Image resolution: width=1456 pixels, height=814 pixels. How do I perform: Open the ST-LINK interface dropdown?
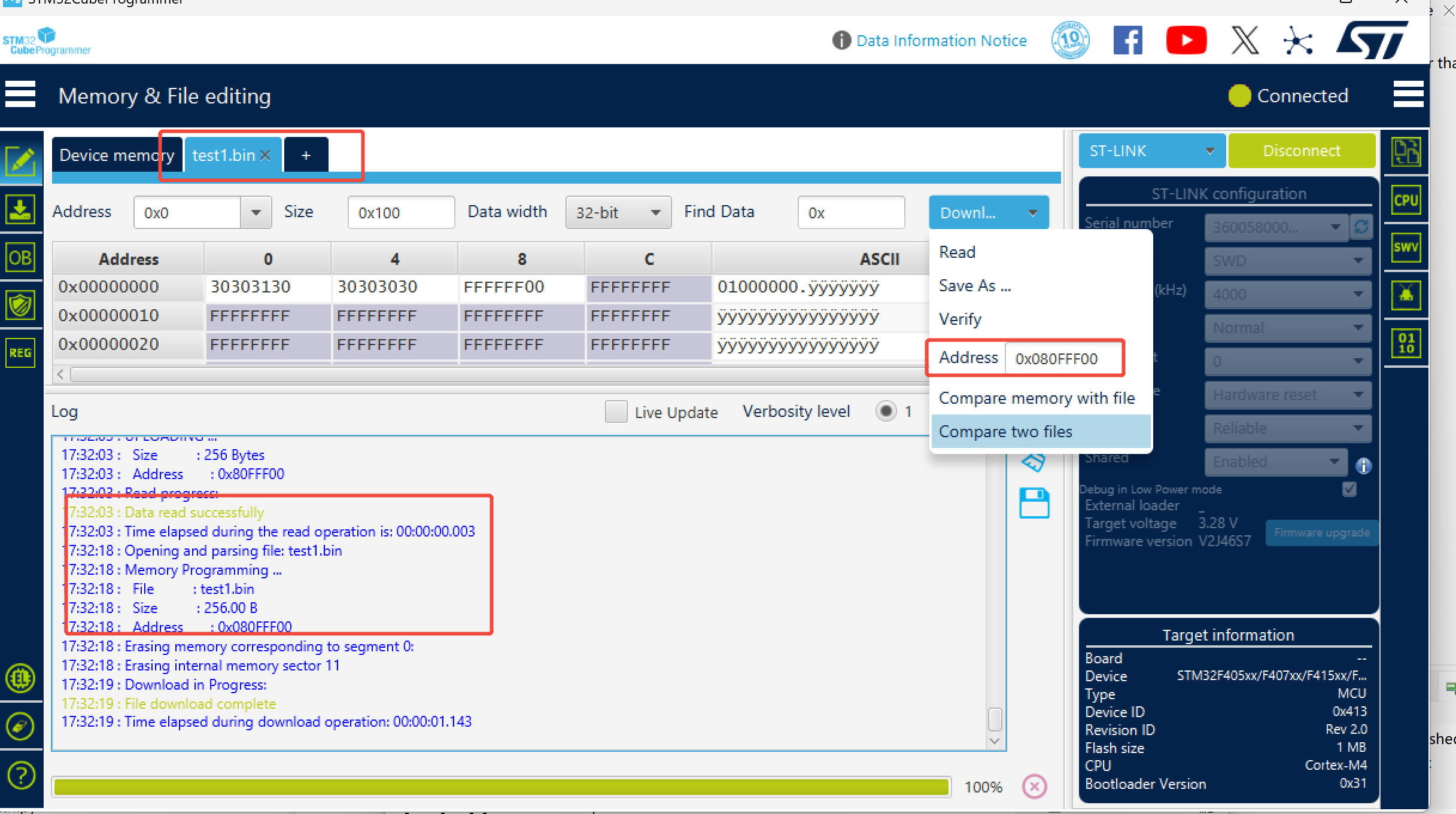[x=1151, y=151]
